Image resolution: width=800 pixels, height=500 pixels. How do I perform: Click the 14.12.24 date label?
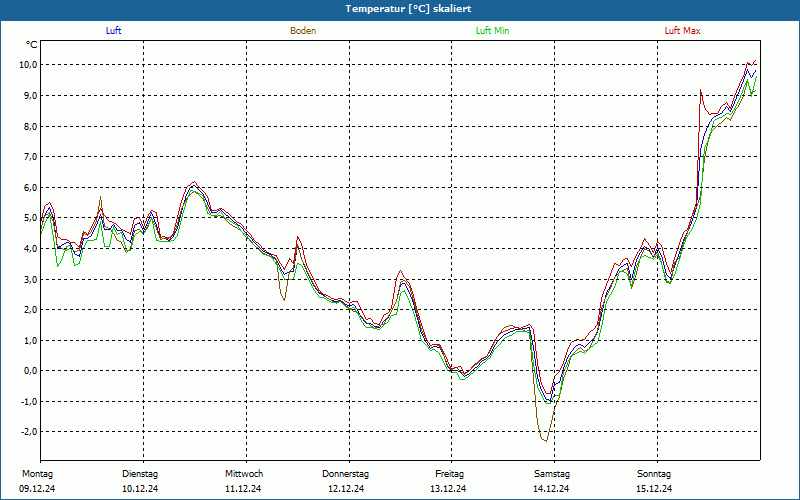pyautogui.click(x=551, y=489)
